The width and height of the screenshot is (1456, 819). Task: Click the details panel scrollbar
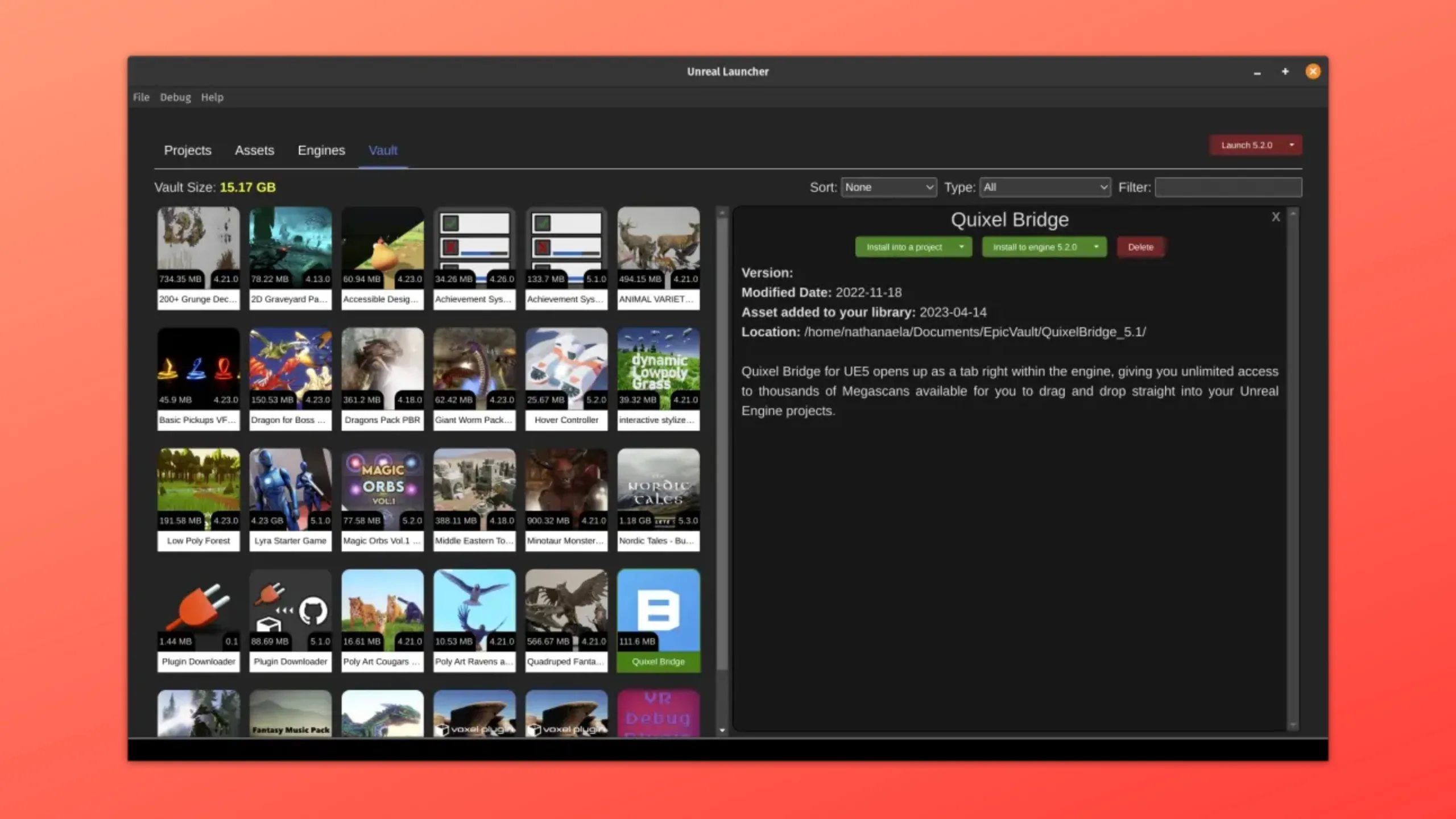[1293, 469]
